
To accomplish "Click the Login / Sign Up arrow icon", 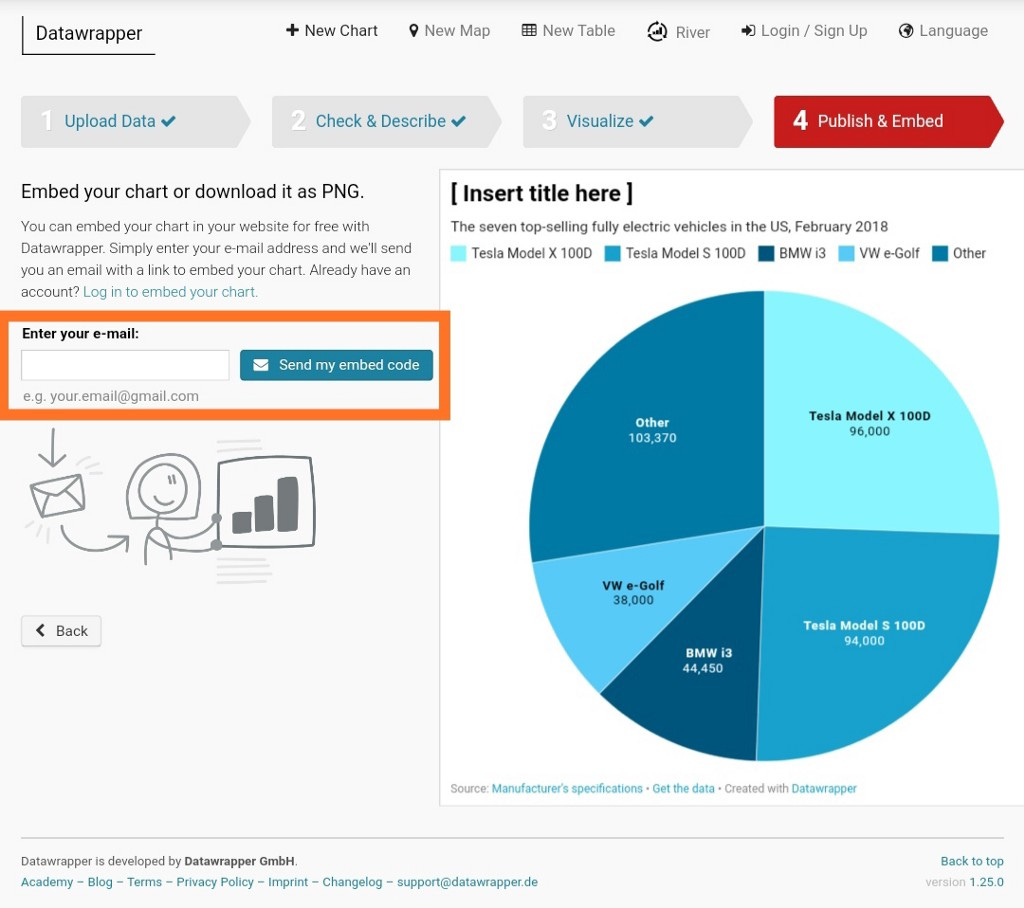I will click(x=748, y=30).
